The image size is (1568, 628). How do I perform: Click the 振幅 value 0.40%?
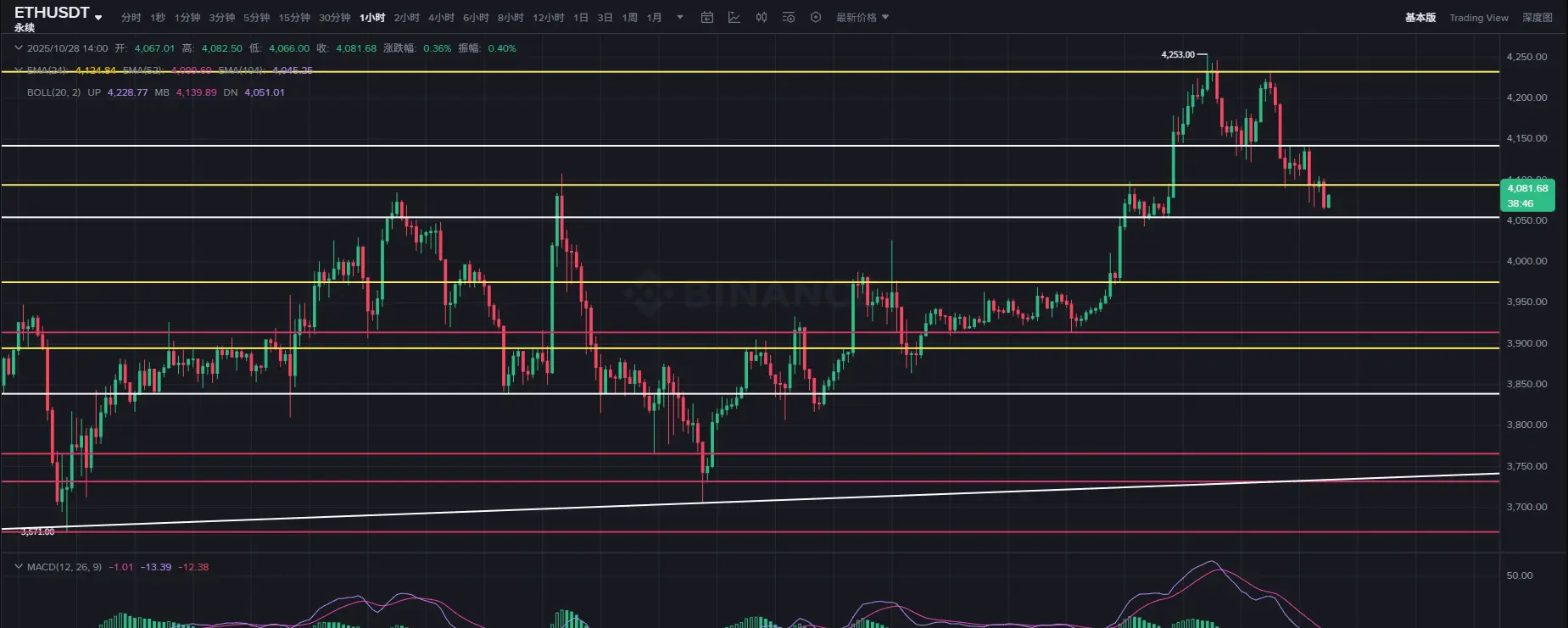point(502,48)
